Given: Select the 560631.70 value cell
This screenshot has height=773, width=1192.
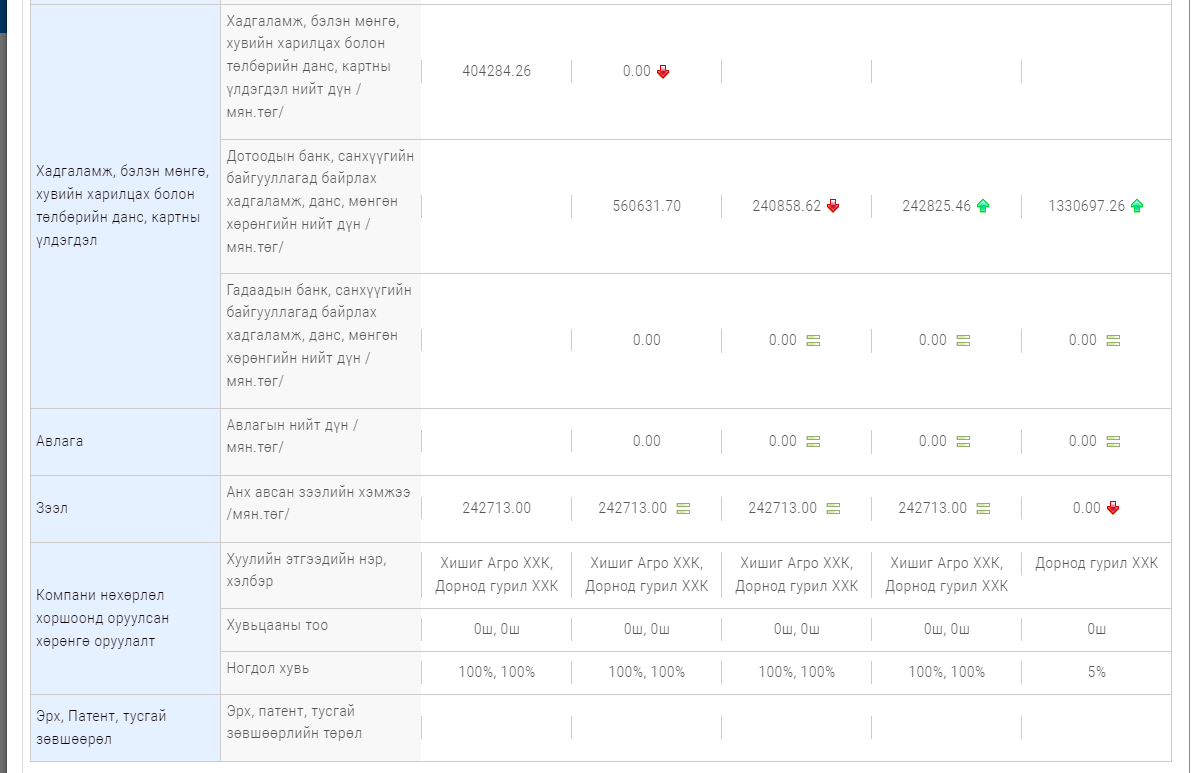Looking at the screenshot, I should point(647,206).
